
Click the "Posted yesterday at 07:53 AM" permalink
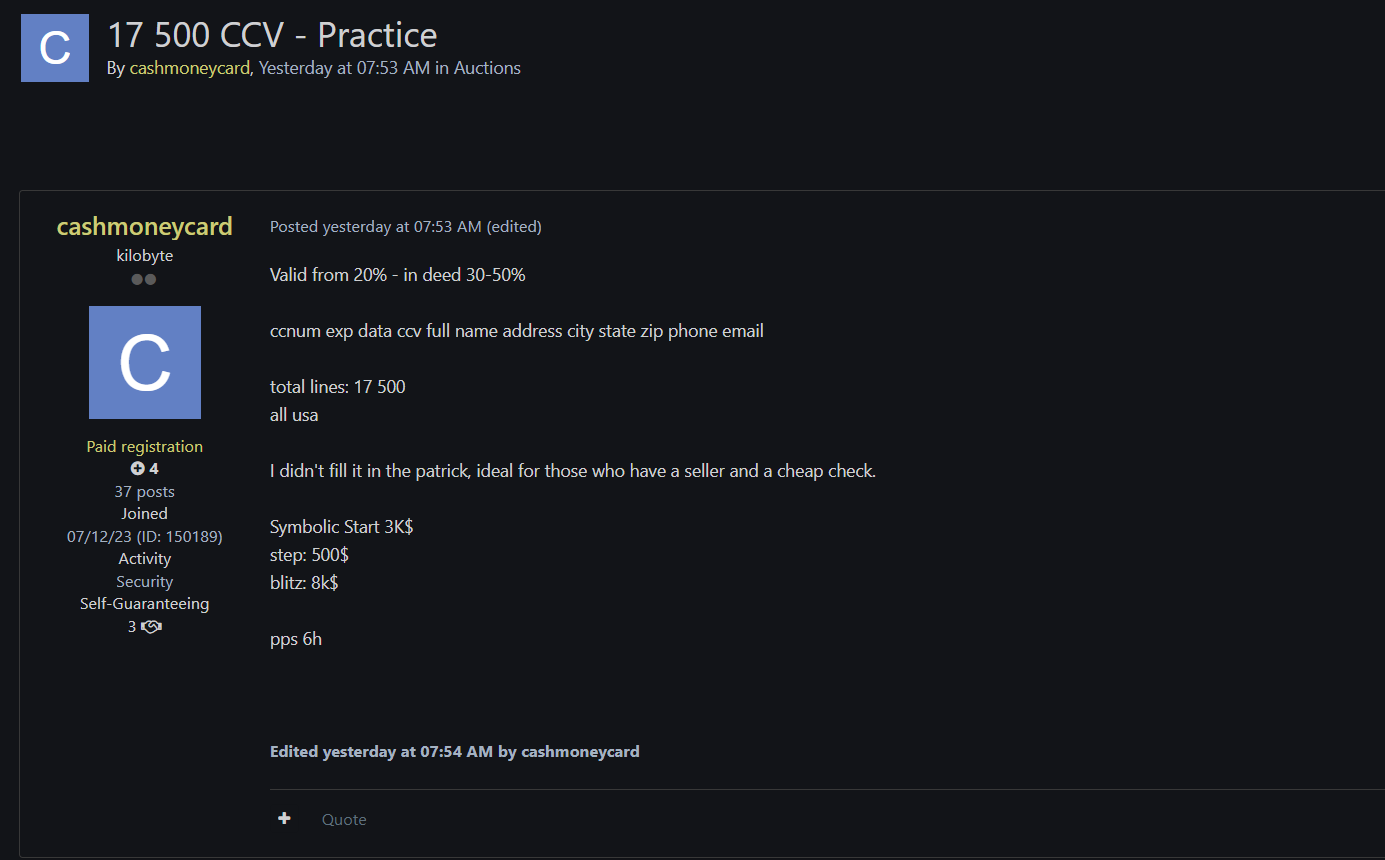[376, 227]
